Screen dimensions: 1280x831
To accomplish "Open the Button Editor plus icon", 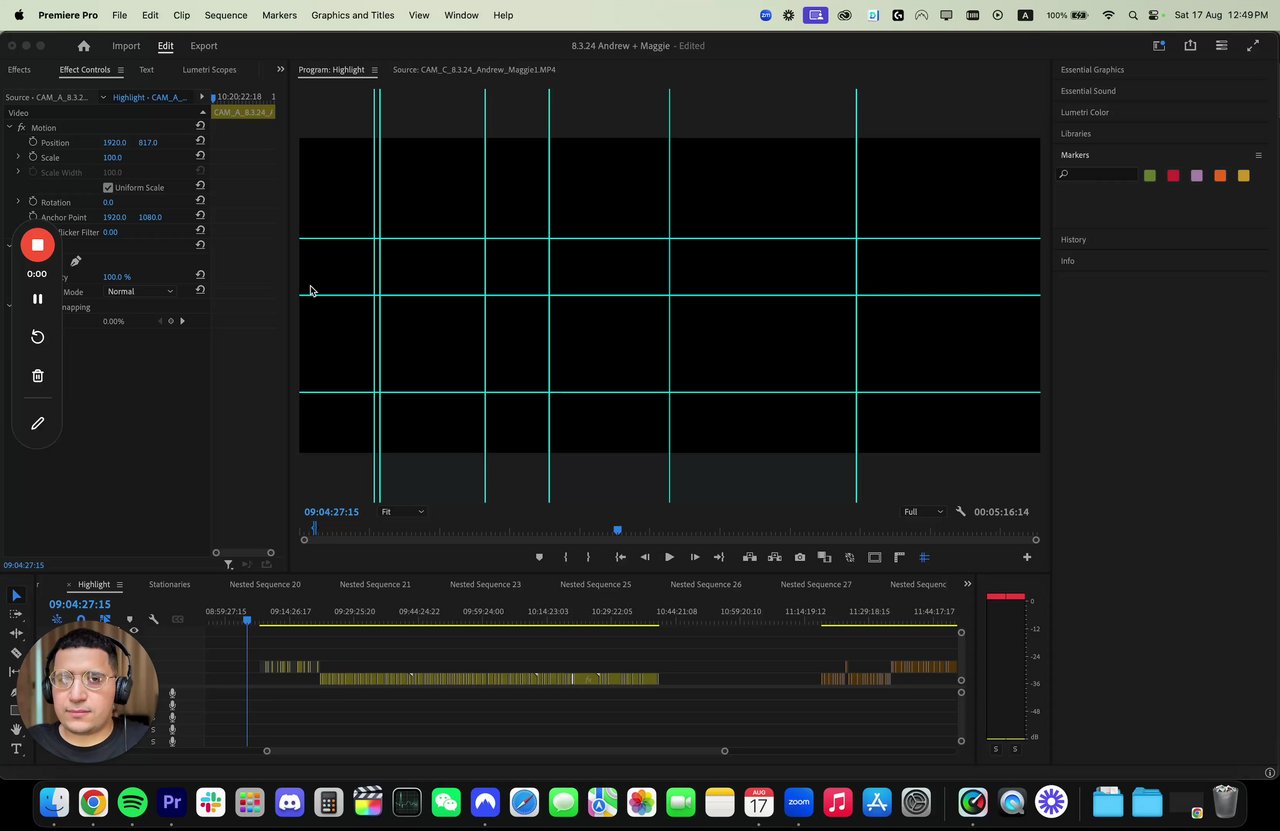I will click(x=1026, y=557).
